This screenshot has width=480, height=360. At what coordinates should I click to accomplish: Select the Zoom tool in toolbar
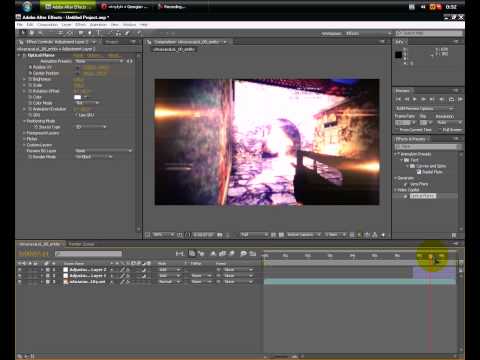40,33
